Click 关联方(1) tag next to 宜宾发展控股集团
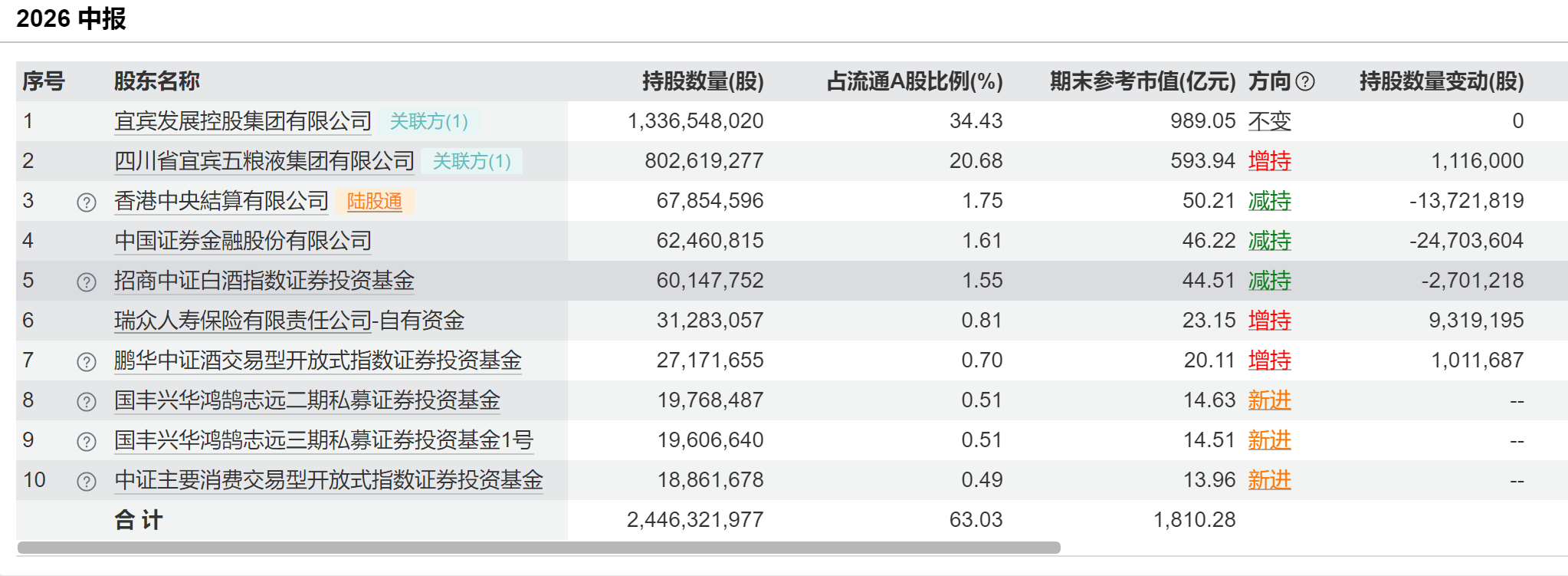 click(x=429, y=121)
